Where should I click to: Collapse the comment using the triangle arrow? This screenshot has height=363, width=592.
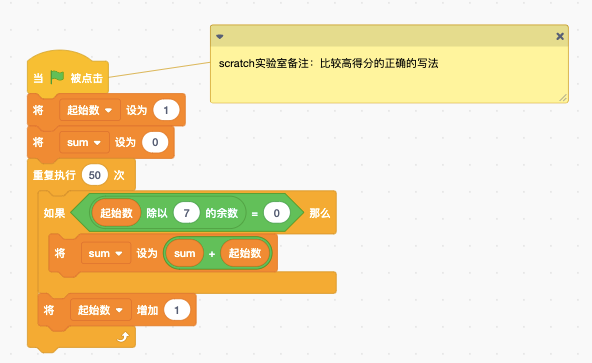click(220, 37)
